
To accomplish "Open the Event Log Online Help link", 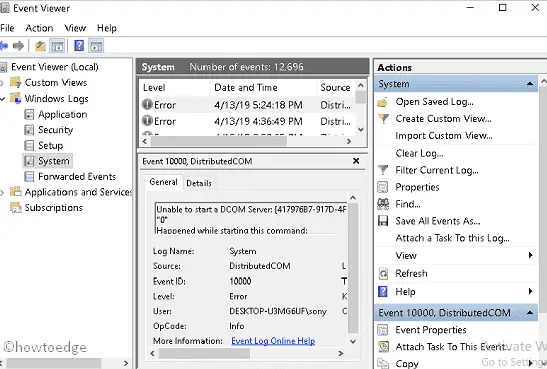I will tap(273, 341).
